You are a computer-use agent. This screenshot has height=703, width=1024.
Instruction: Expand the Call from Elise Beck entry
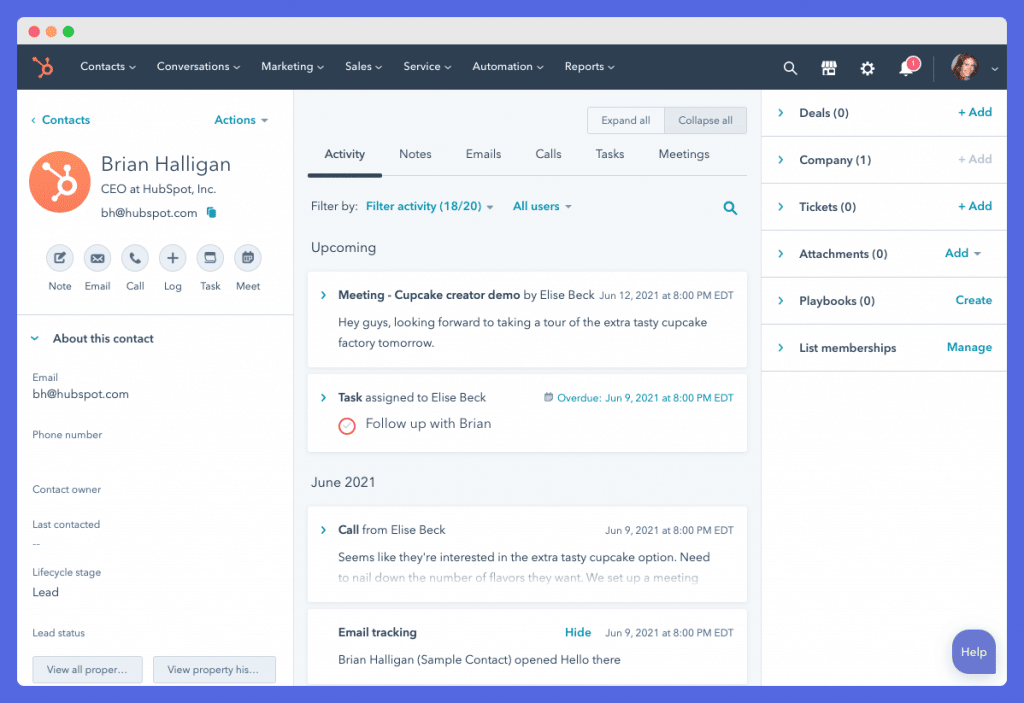pos(323,530)
